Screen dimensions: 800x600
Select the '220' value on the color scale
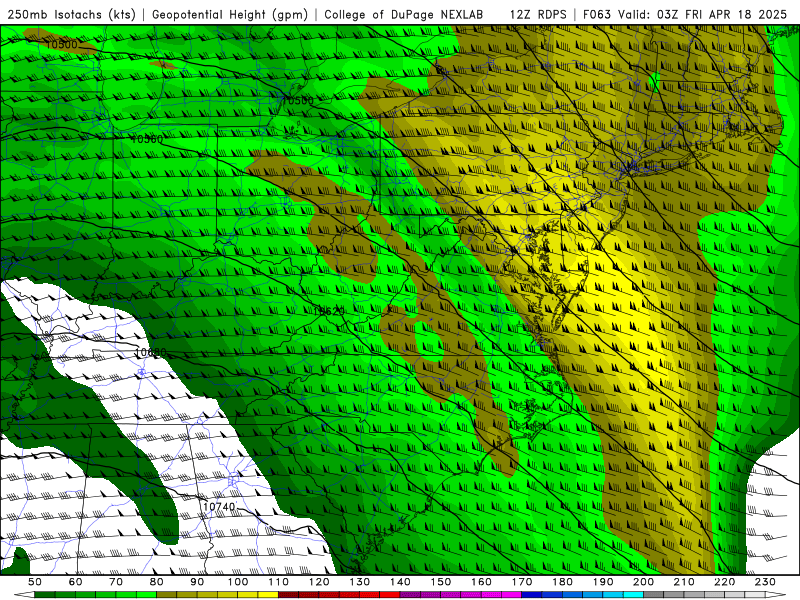pyautogui.click(x=724, y=582)
